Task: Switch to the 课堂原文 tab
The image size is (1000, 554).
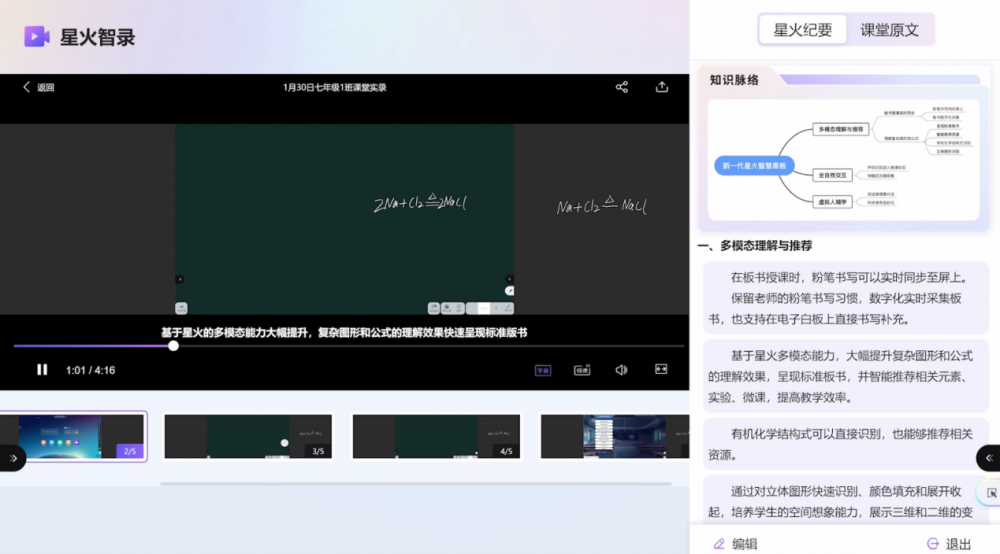Action: coord(889,30)
